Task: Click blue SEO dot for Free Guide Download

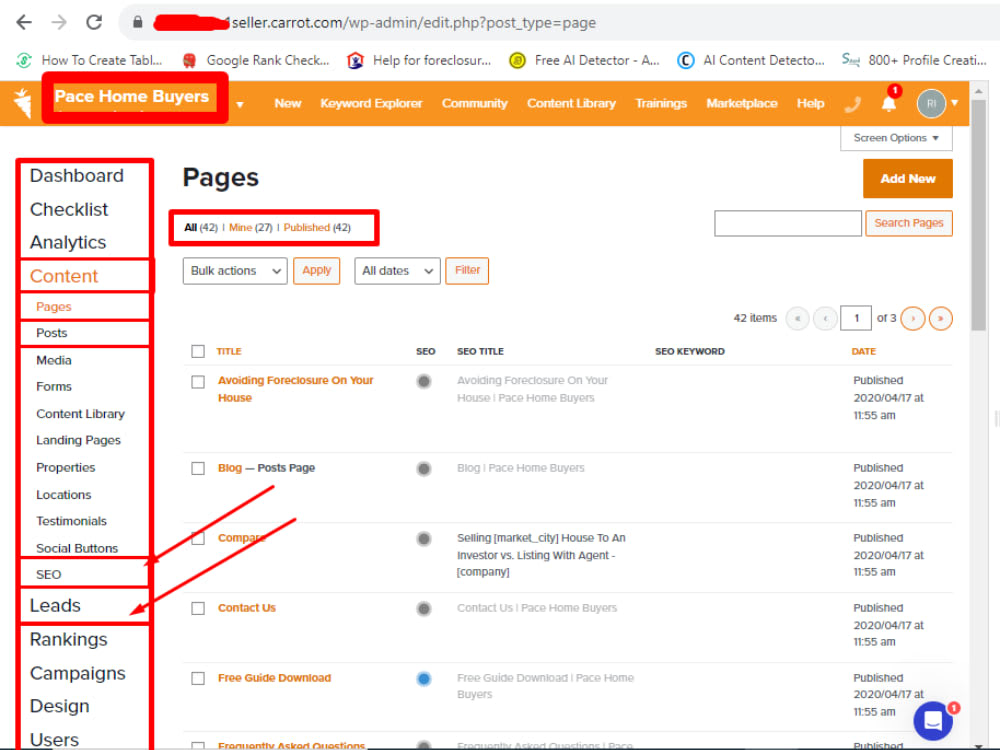Action: [x=423, y=679]
